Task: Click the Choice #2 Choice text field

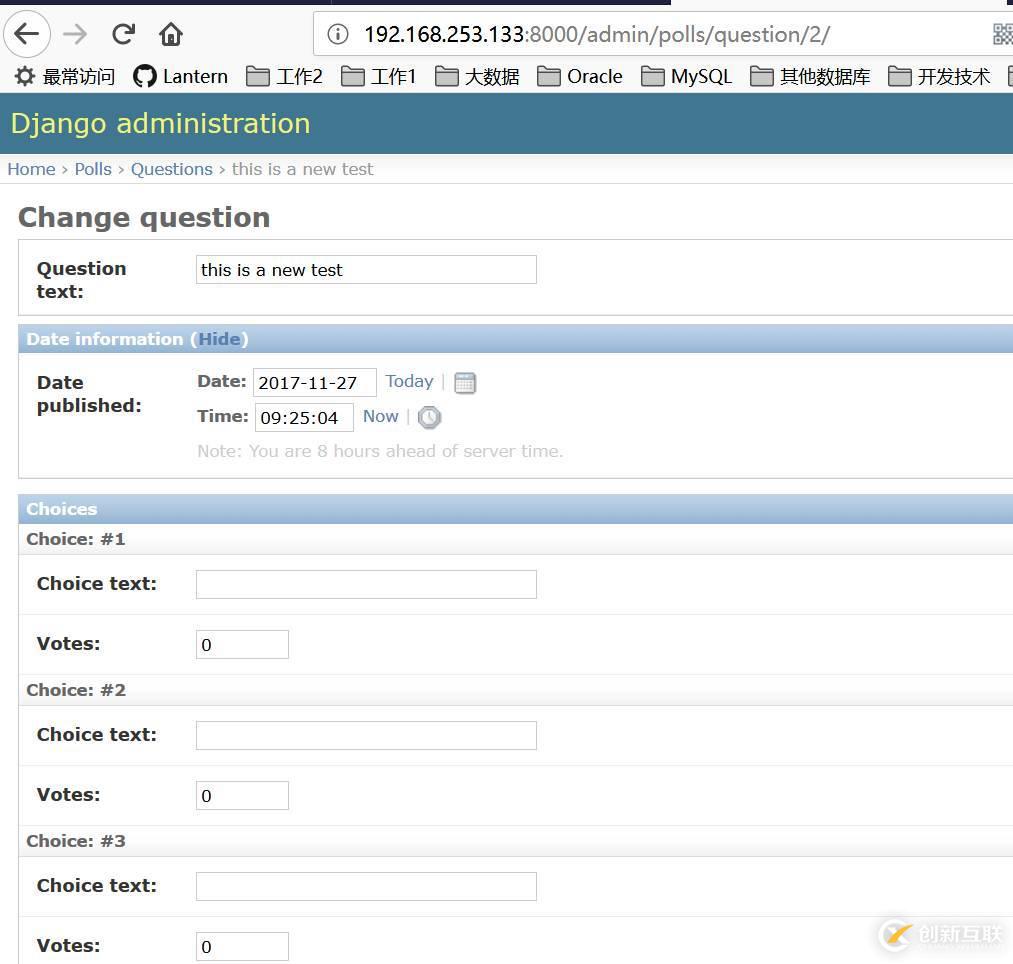Action: click(x=366, y=735)
